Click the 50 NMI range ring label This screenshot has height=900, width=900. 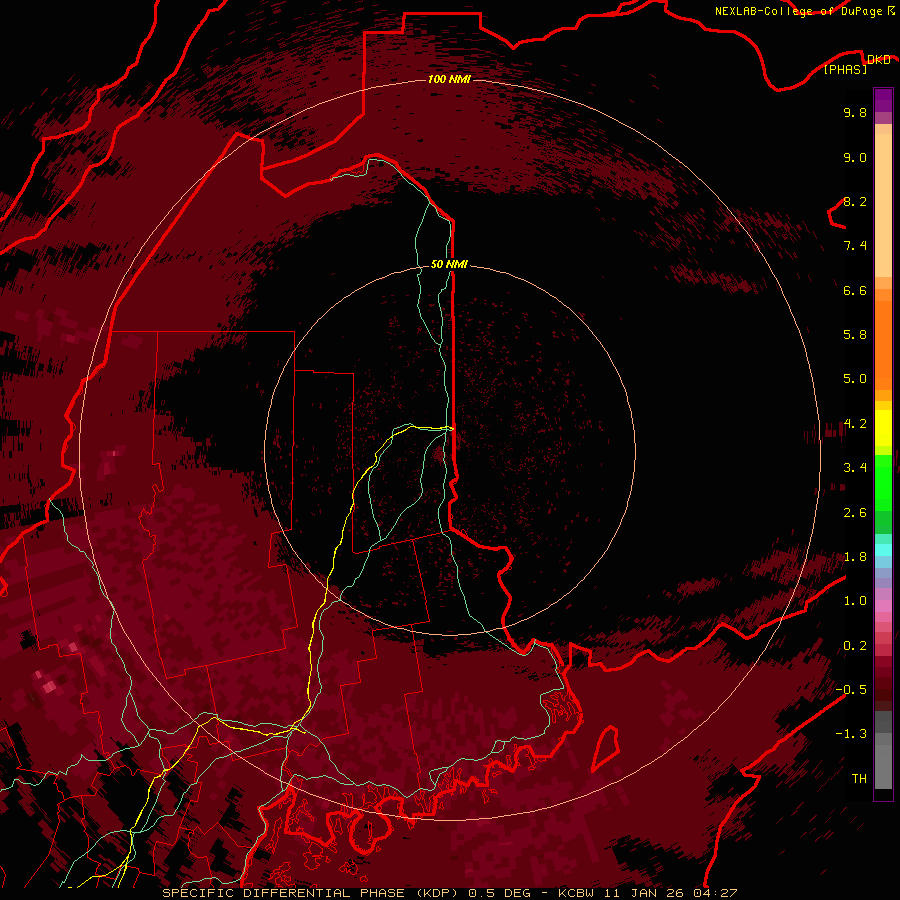click(x=449, y=264)
